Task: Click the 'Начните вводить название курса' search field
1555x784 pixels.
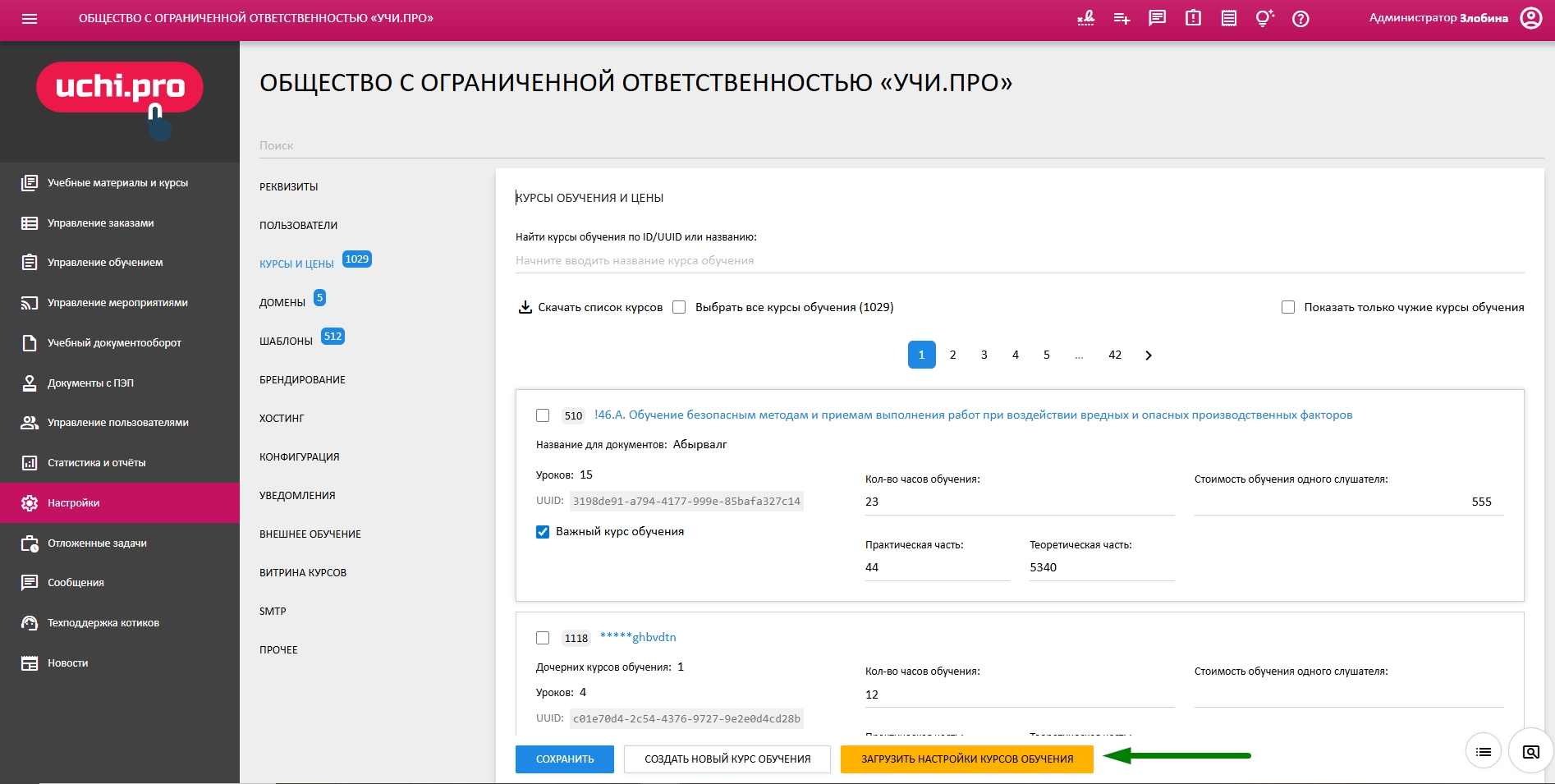Action: tap(1020, 260)
